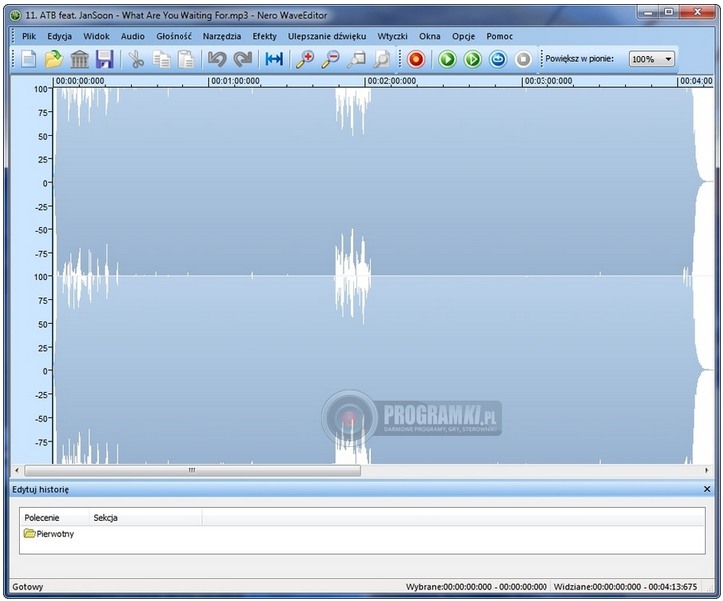Image resolution: width=723 pixels, height=601 pixels.
Task: Open the Edycja menu
Action: click(x=59, y=36)
